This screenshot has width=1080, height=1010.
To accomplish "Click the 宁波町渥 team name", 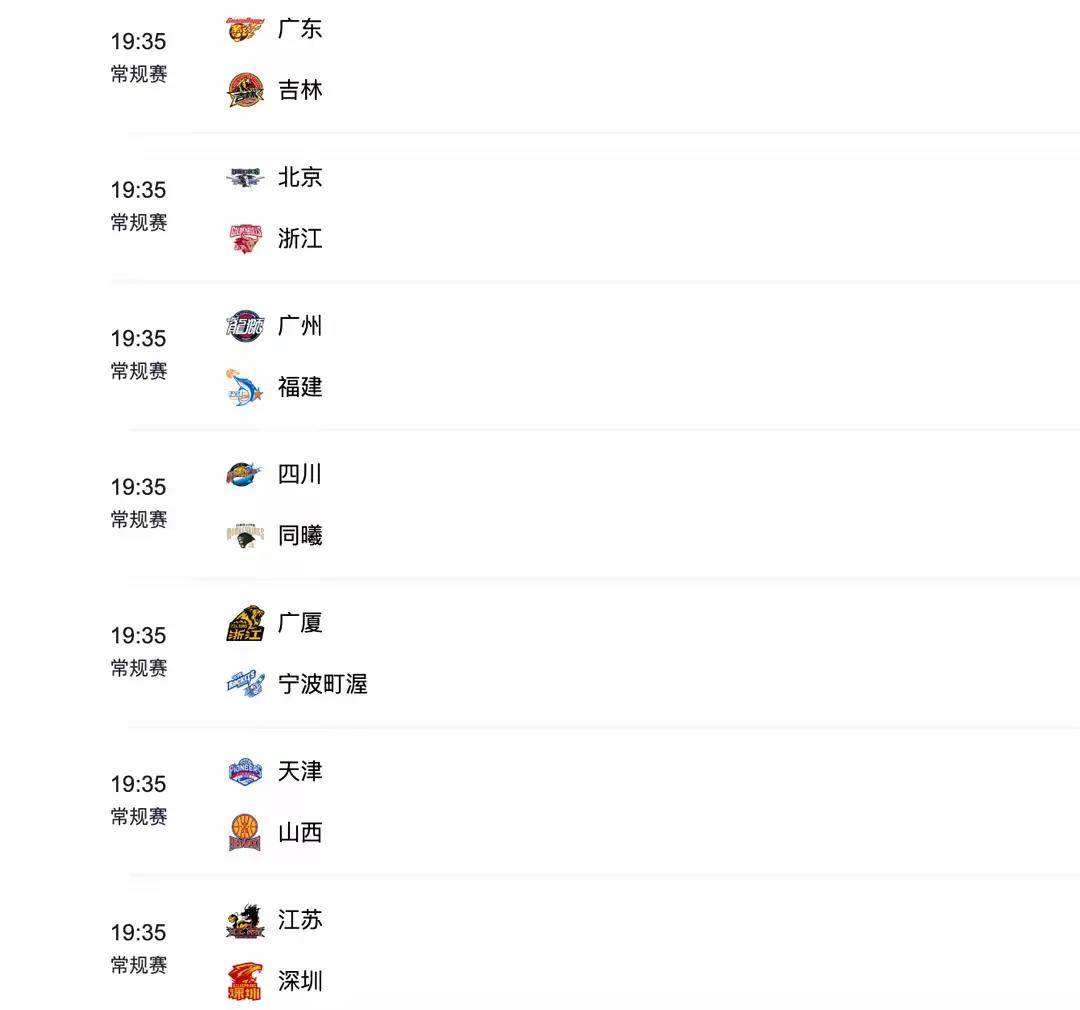I will 322,684.
